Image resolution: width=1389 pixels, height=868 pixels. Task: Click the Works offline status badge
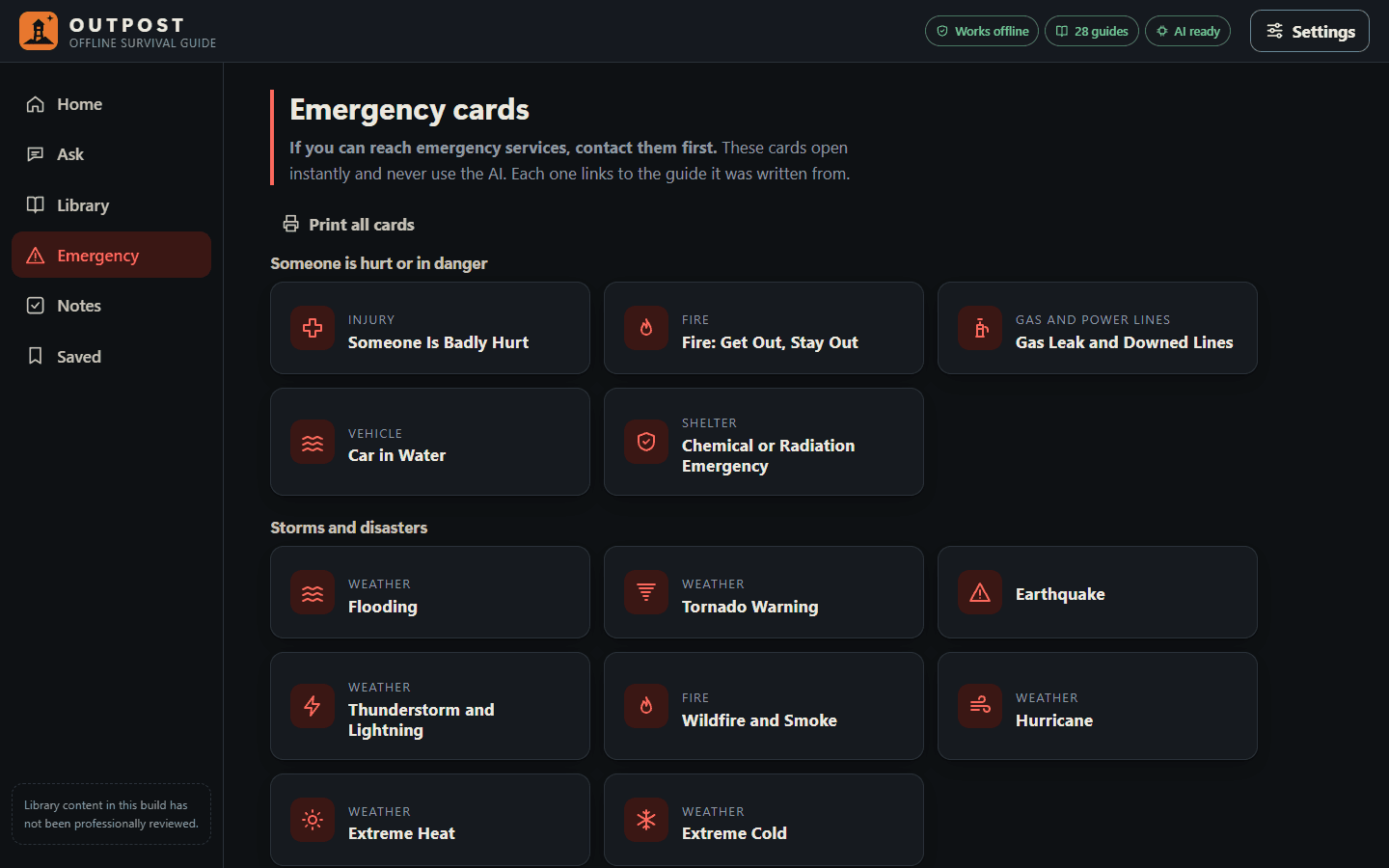(982, 31)
